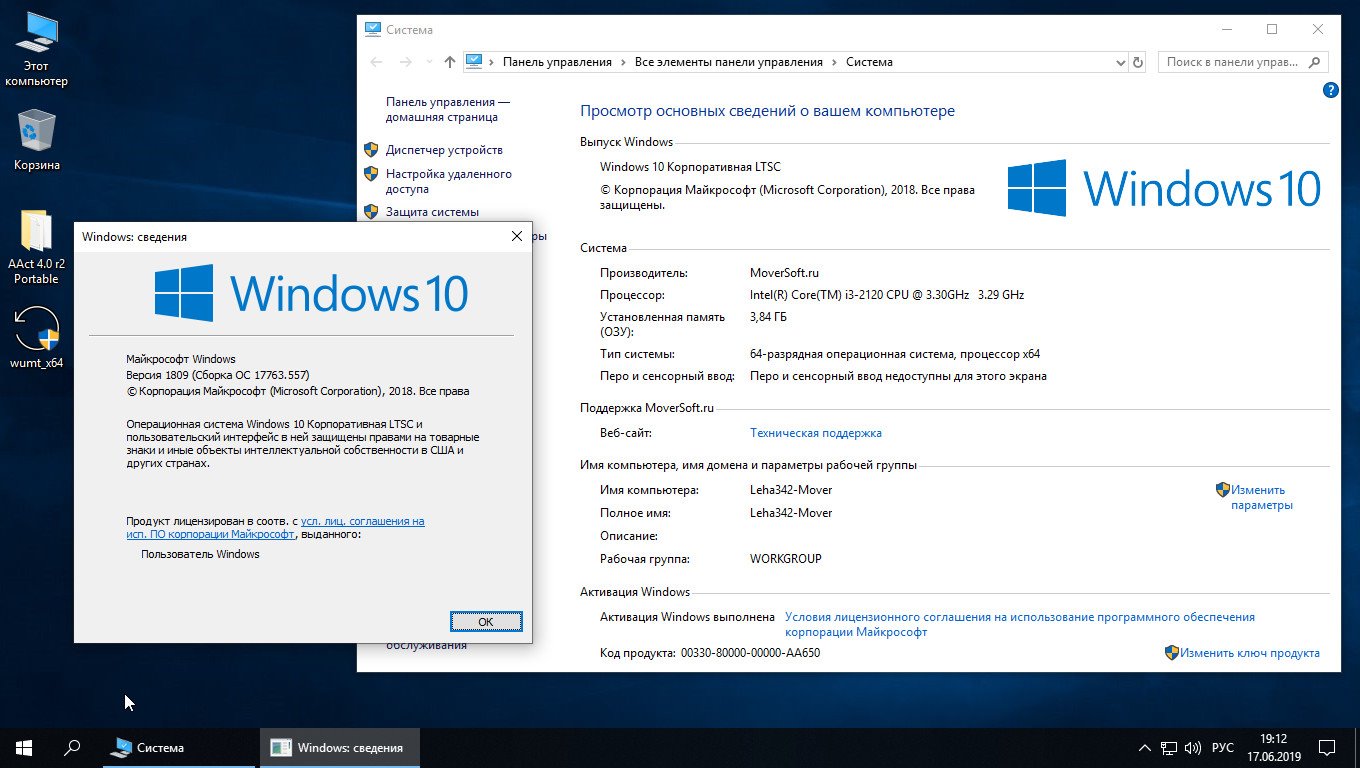This screenshot has width=1360, height=768.
Task: Show hidden tray icons chevron
Action: (x=1145, y=748)
